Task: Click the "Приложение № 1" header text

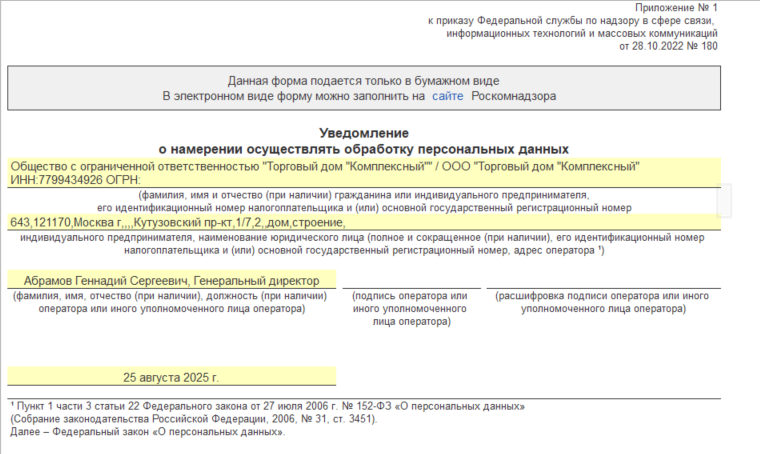Action: click(682, 7)
